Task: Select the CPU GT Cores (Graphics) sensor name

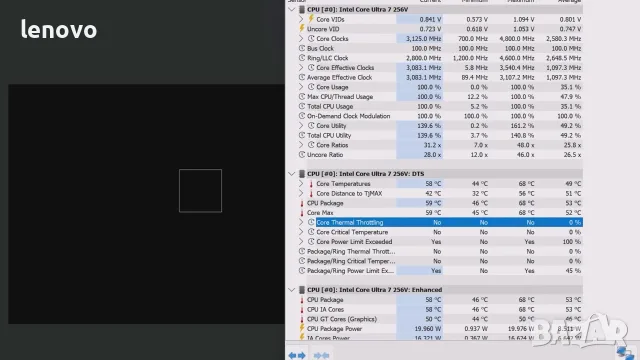Action: 342,319
